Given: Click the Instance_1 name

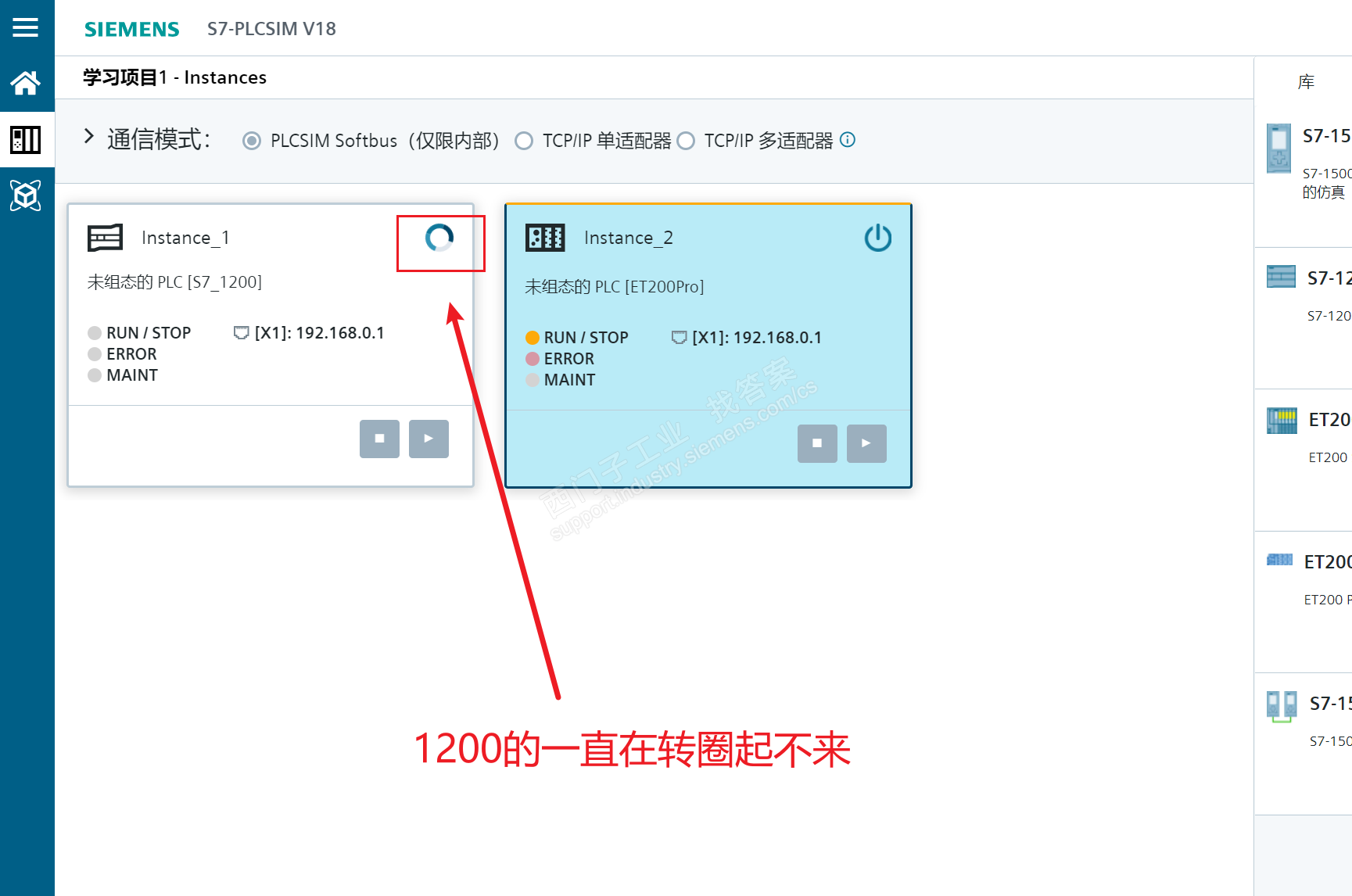Looking at the screenshot, I should click(185, 238).
